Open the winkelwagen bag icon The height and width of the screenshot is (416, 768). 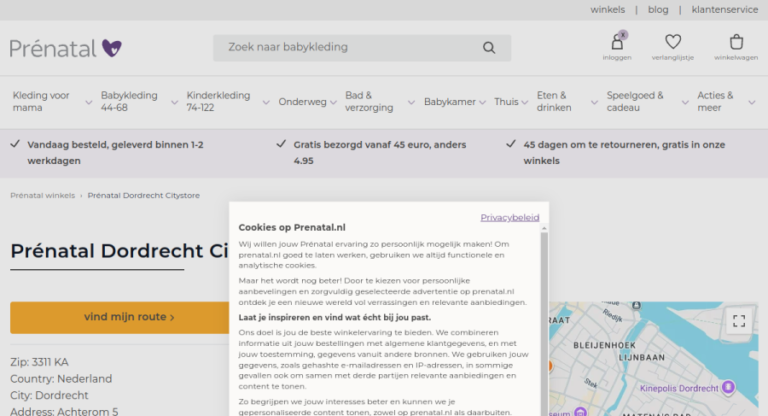[x=736, y=42]
